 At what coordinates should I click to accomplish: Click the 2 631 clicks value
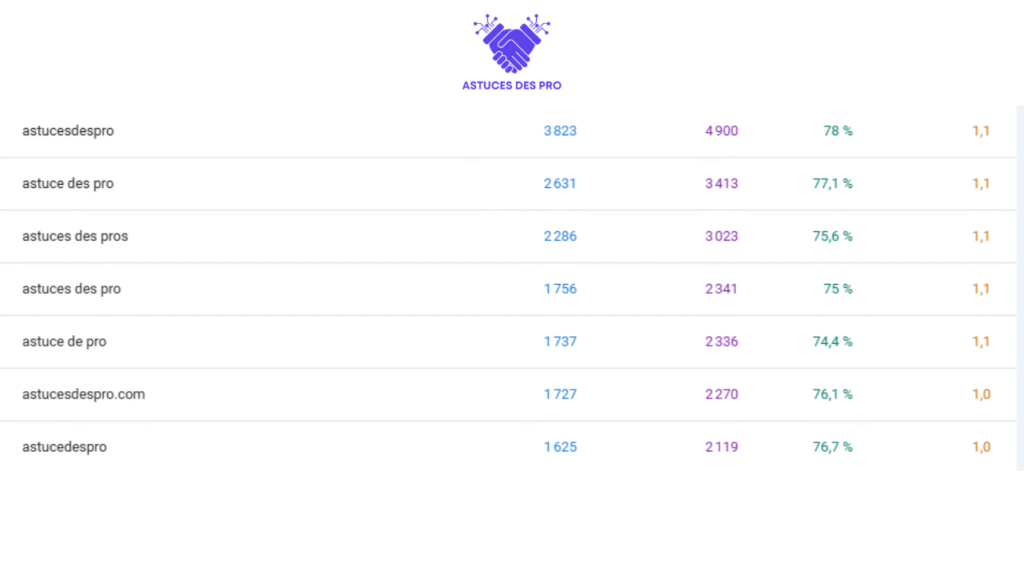[560, 184]
